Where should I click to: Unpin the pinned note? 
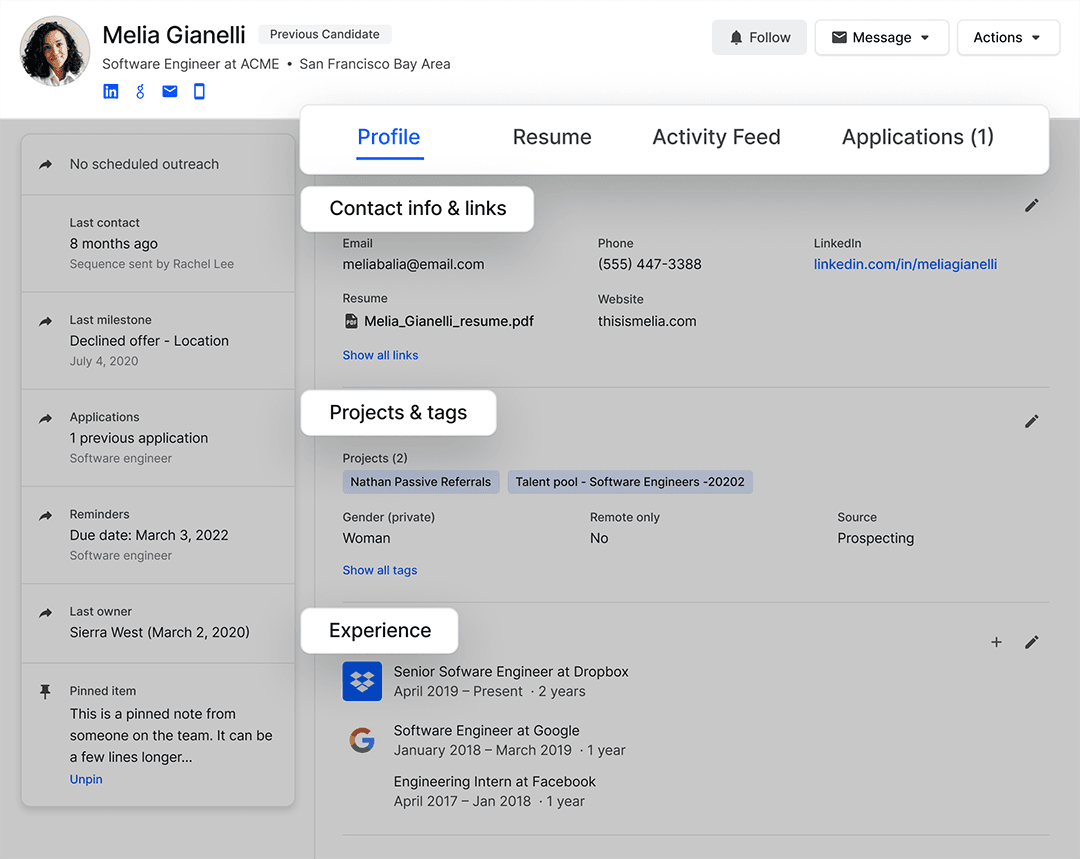[86, 779]
